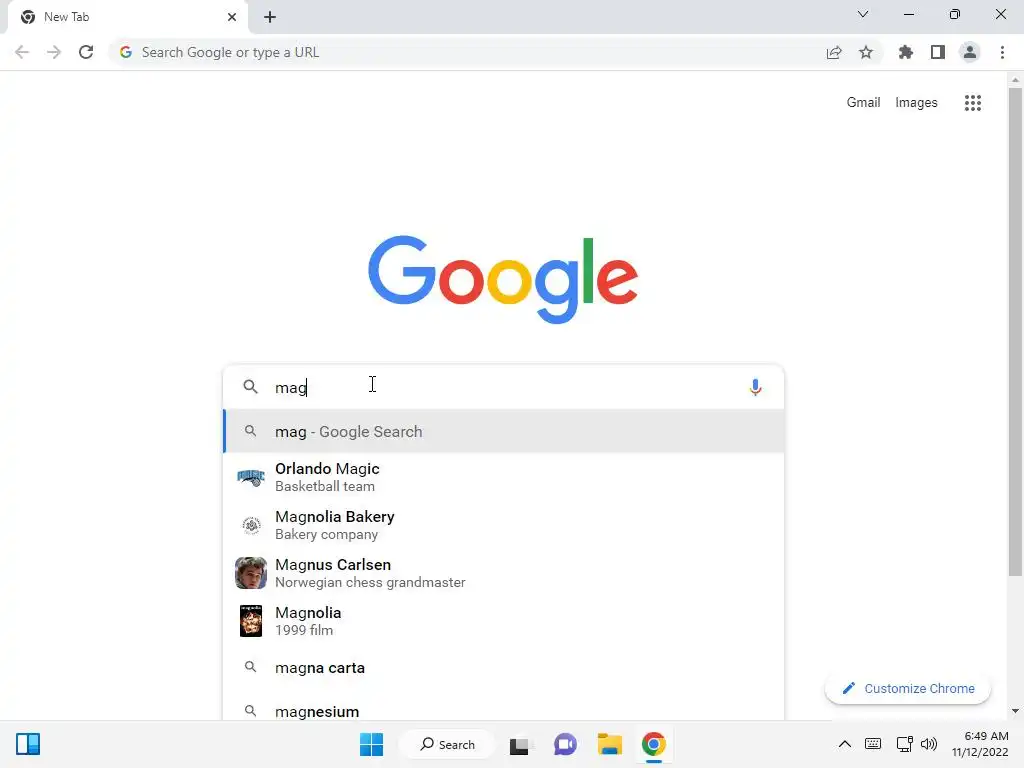This screenshot has width=1024, height=768.
Task: Choose the Magnolia 1999 film suggestion
Action: 504,621
